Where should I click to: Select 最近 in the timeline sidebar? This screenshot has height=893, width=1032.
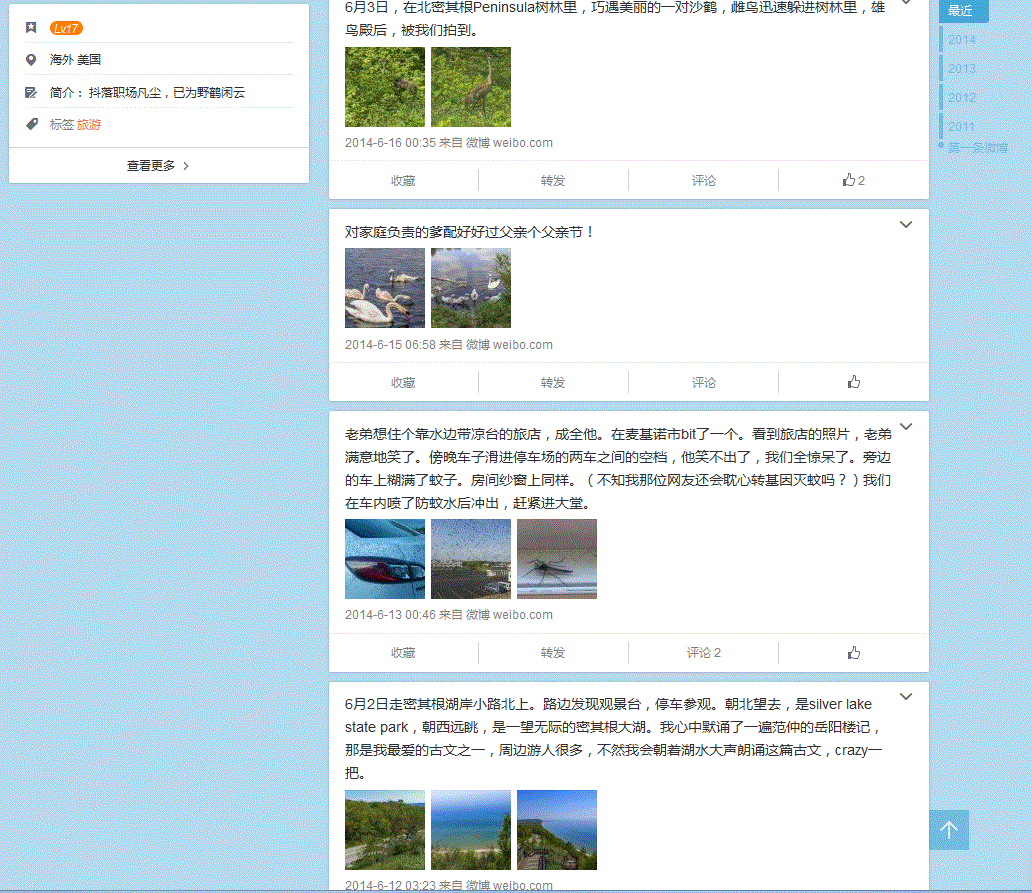click(962, 11)
